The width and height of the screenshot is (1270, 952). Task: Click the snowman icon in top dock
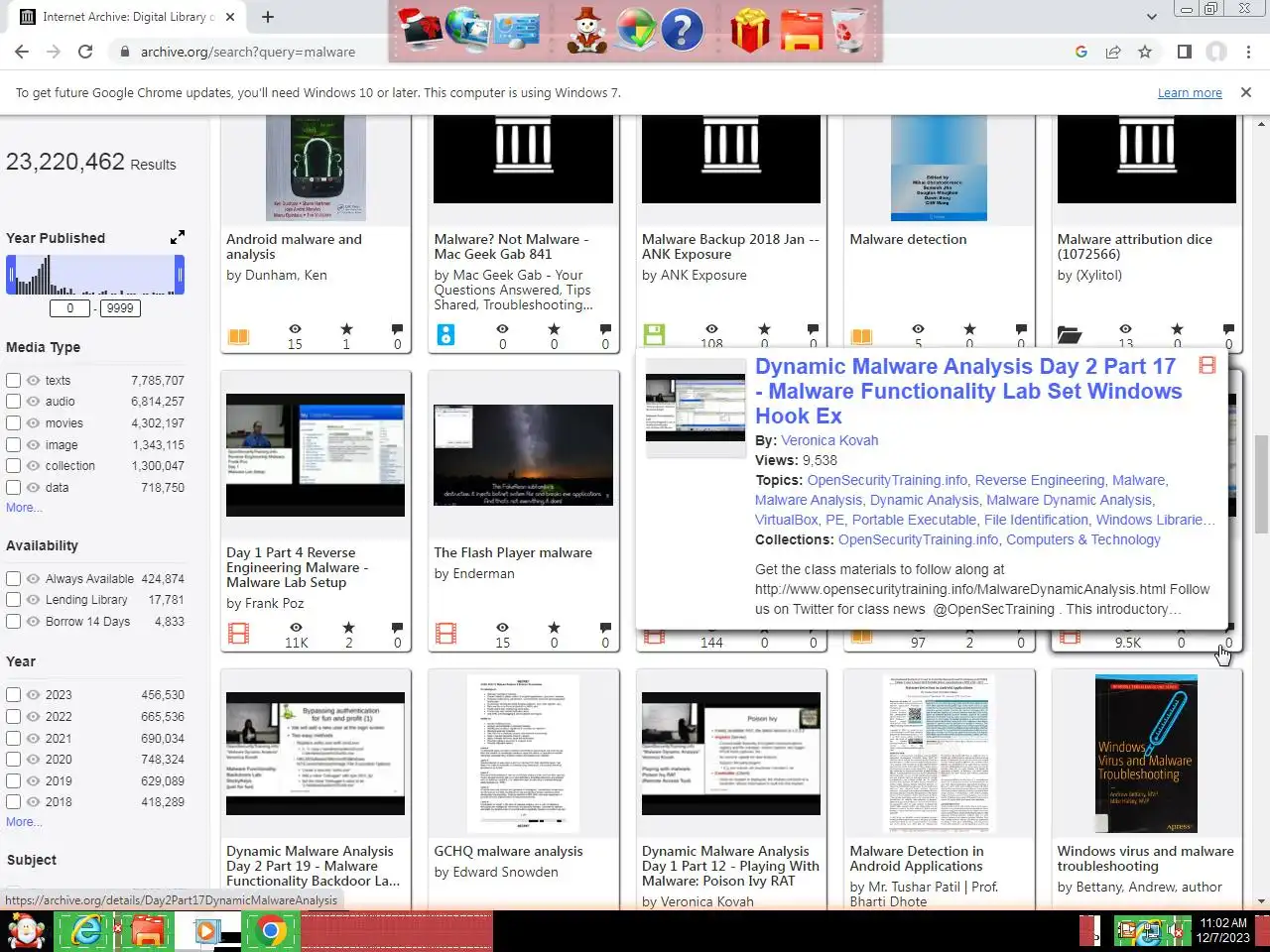pyautogui.click(x=587, y=30)
